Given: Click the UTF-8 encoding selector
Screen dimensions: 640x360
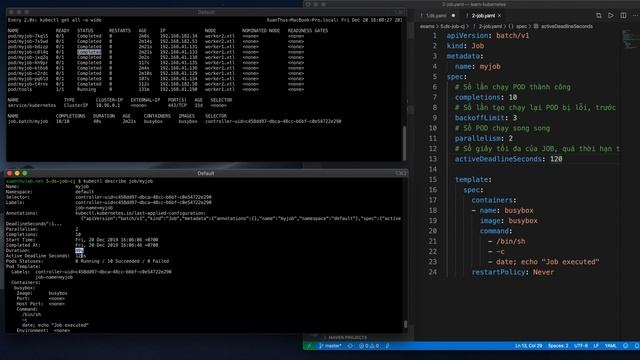Looking at the screenshot, I should point(580,346).
